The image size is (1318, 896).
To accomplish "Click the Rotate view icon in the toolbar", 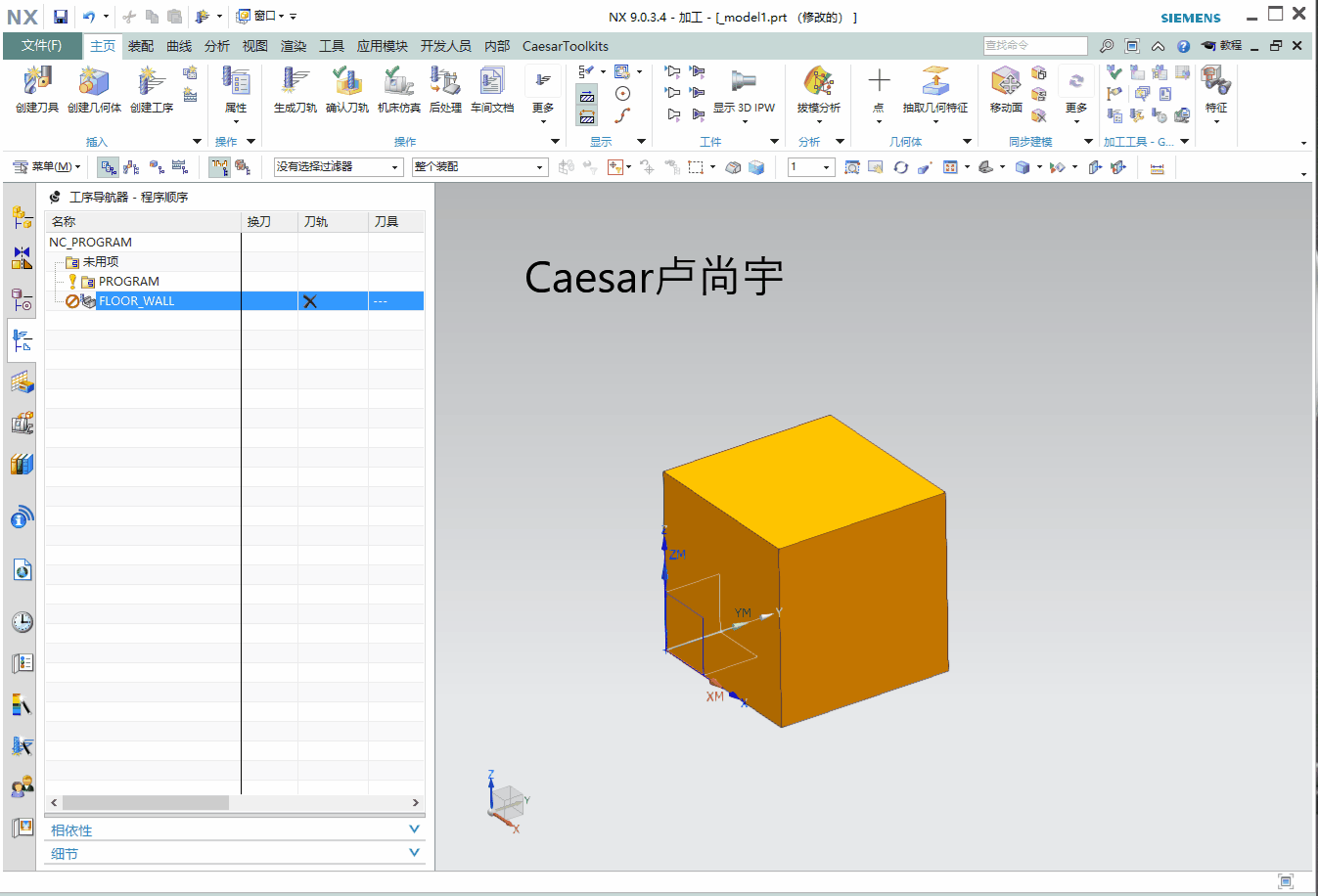I will point(900,167).
